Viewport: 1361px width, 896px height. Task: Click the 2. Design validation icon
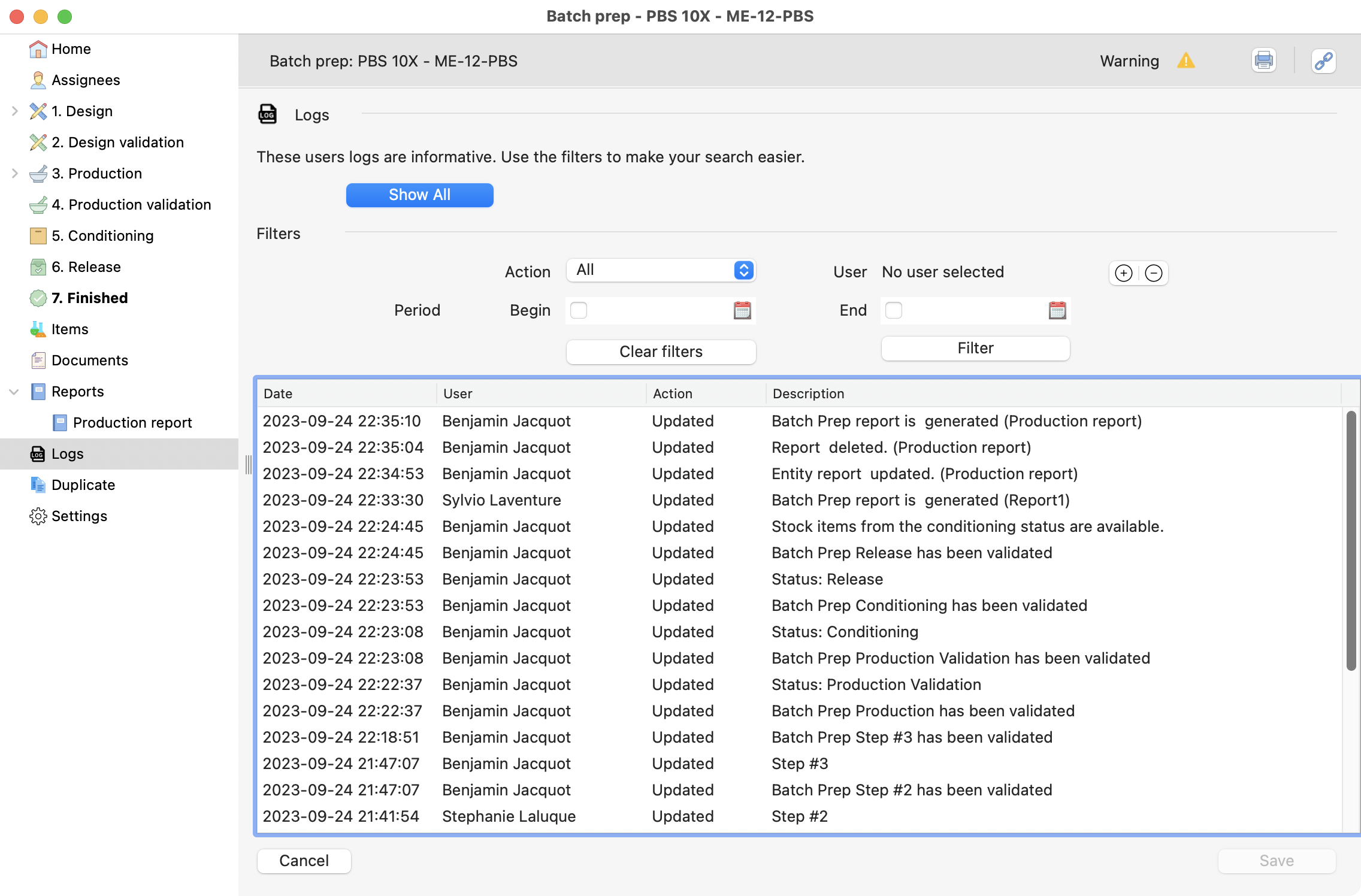pos(38,143)
